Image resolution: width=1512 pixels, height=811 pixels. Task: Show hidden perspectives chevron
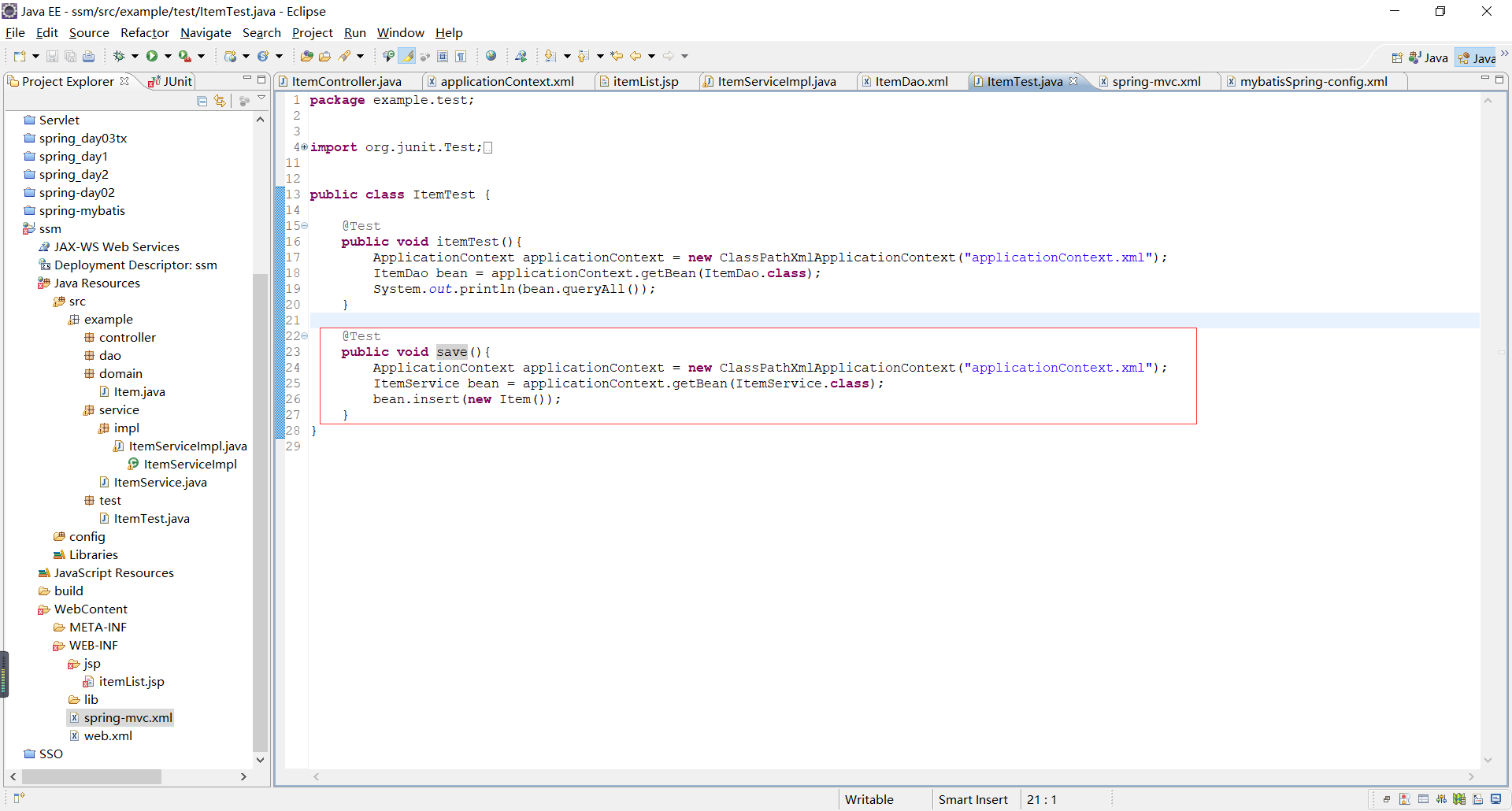tap(1504, 54)
